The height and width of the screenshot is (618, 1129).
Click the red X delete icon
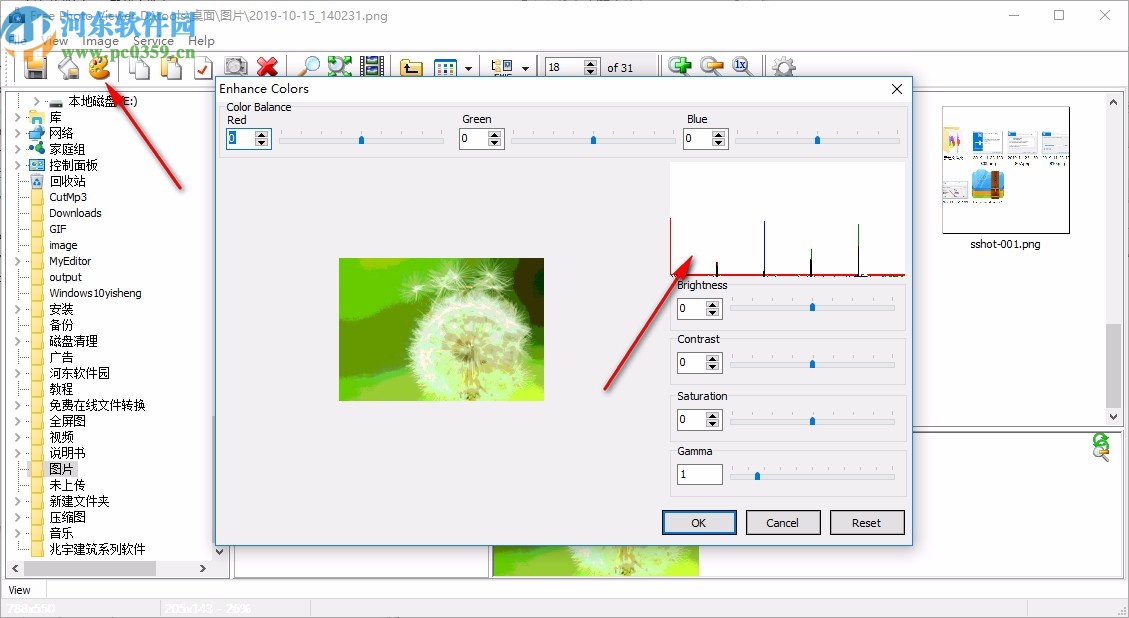[x=267, y=67]
